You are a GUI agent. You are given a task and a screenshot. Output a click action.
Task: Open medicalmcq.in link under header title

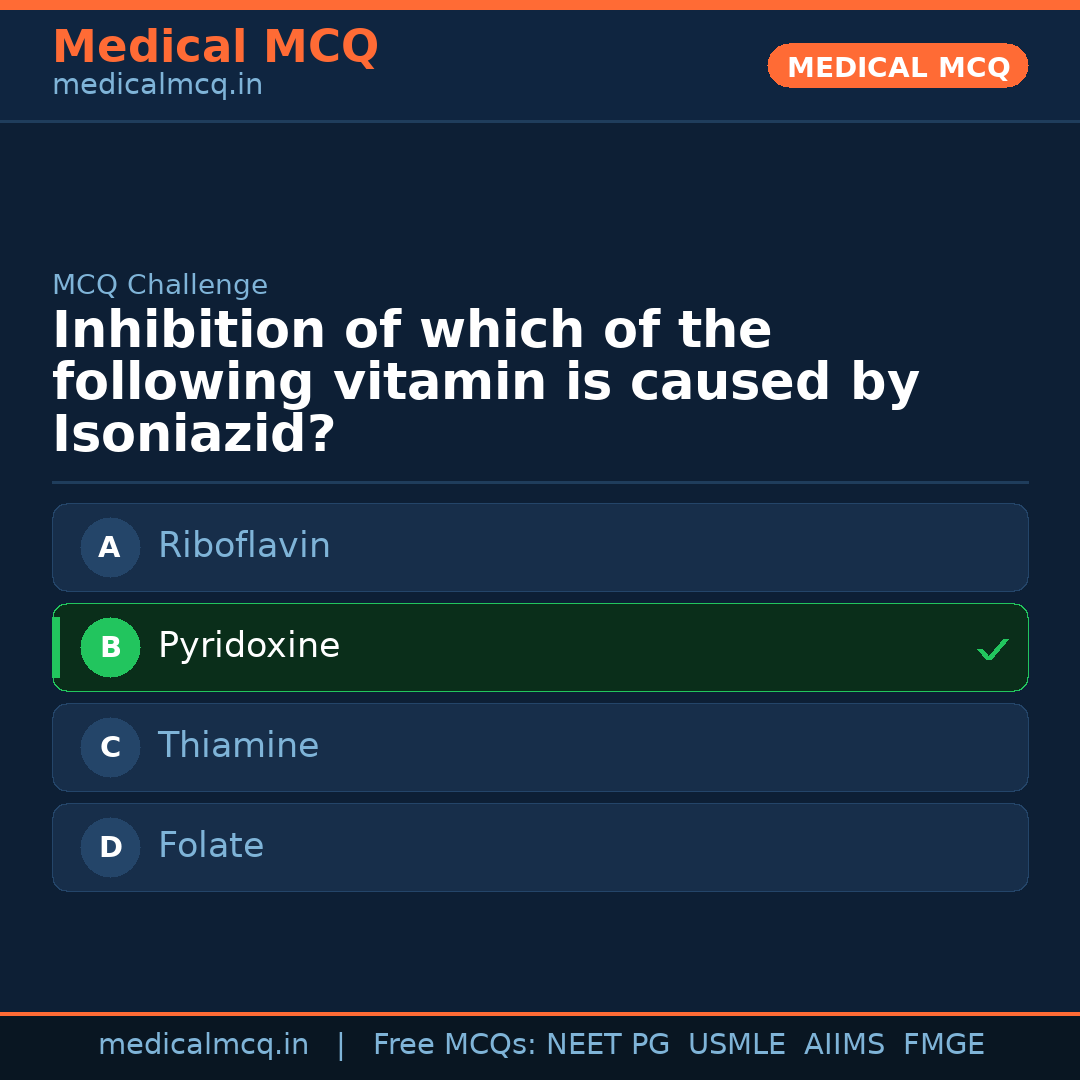[157, 86]
